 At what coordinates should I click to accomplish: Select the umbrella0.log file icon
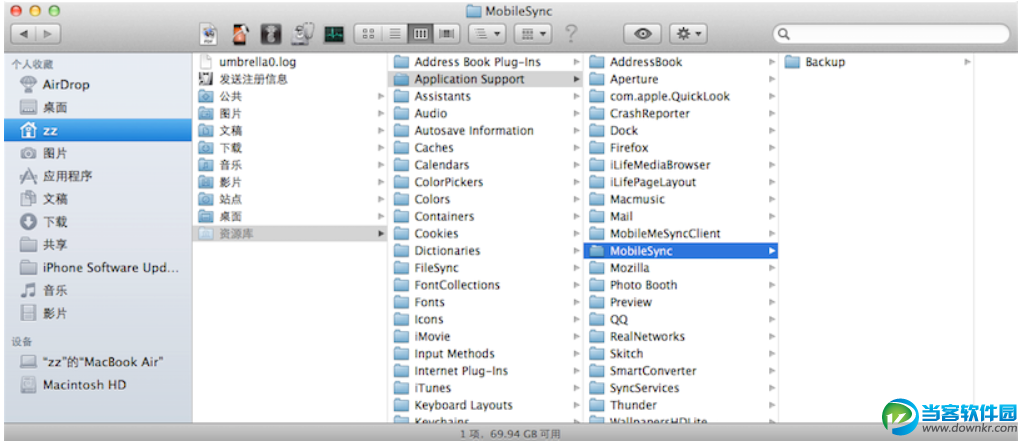[x=206, y=62]
